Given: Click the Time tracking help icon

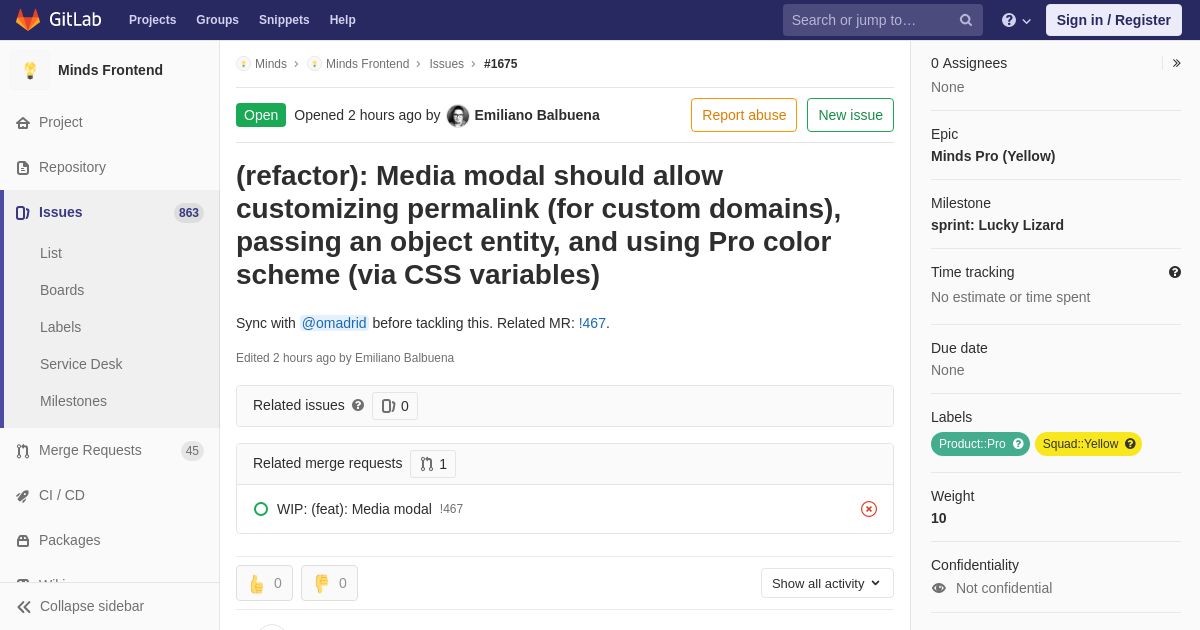Looking at the screenshot, I should click(x=1175, y=272).
